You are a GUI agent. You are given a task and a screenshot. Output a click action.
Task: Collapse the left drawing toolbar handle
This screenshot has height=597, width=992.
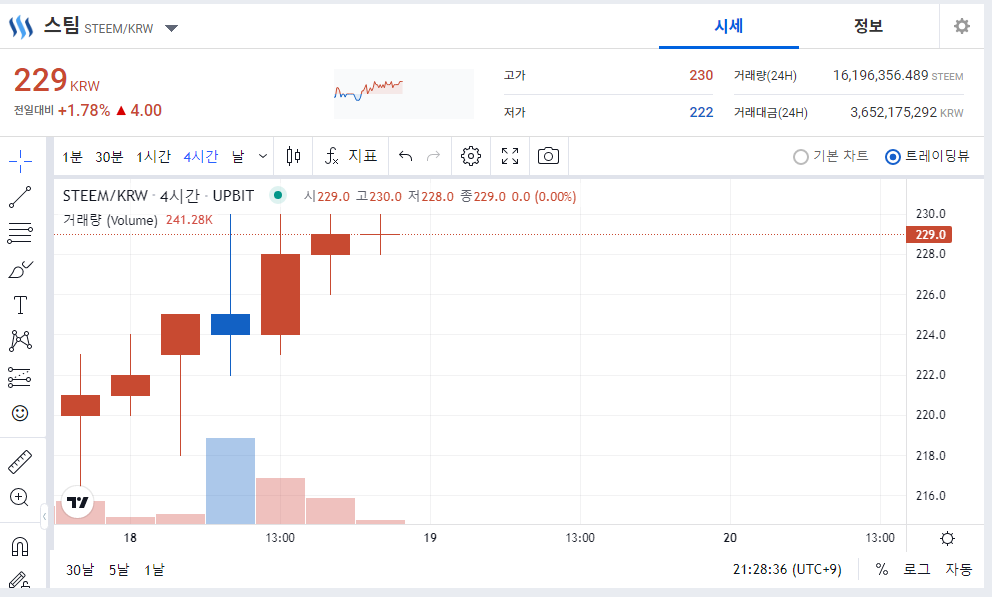pyautogui.click(x=44, y=517)
